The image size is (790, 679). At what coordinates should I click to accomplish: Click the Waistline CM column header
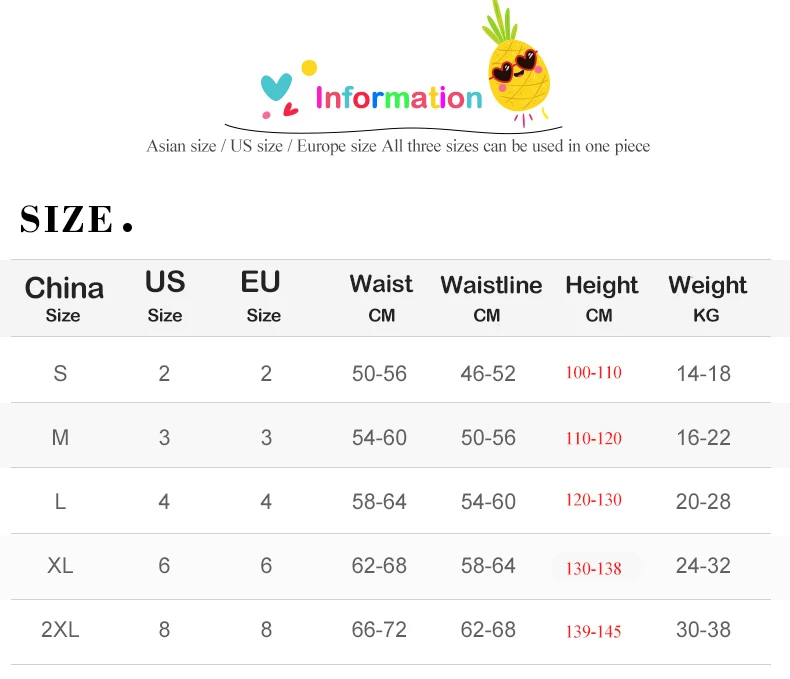tap(490, 298)
